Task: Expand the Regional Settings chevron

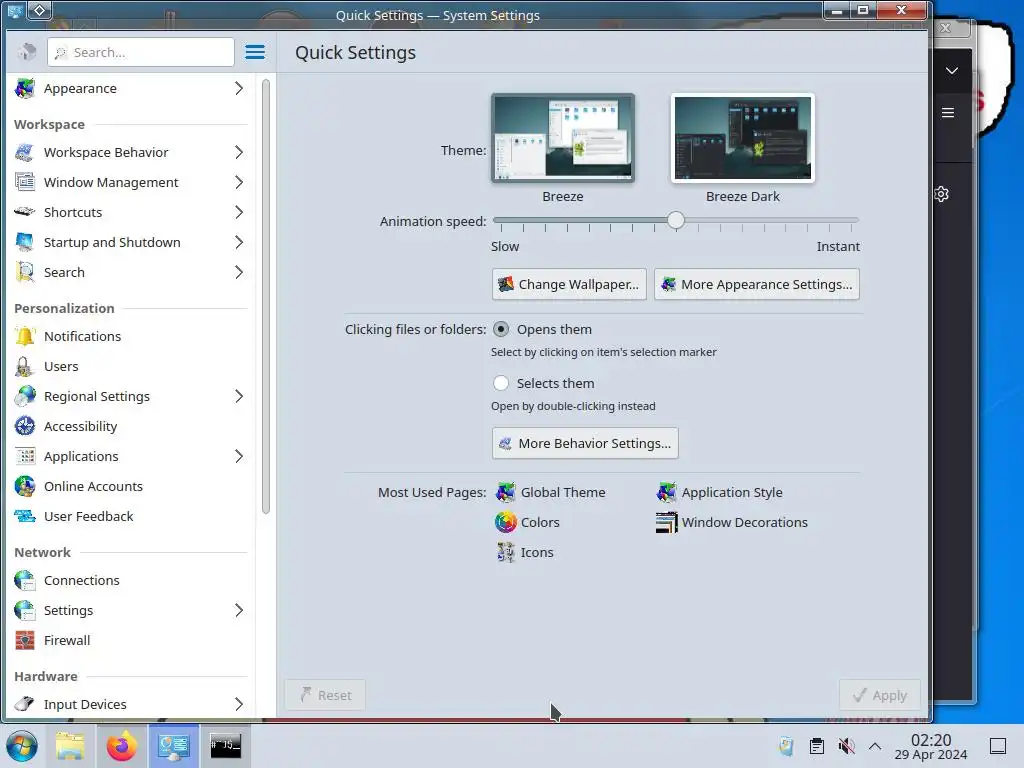Action: click(x=239, y=396)
